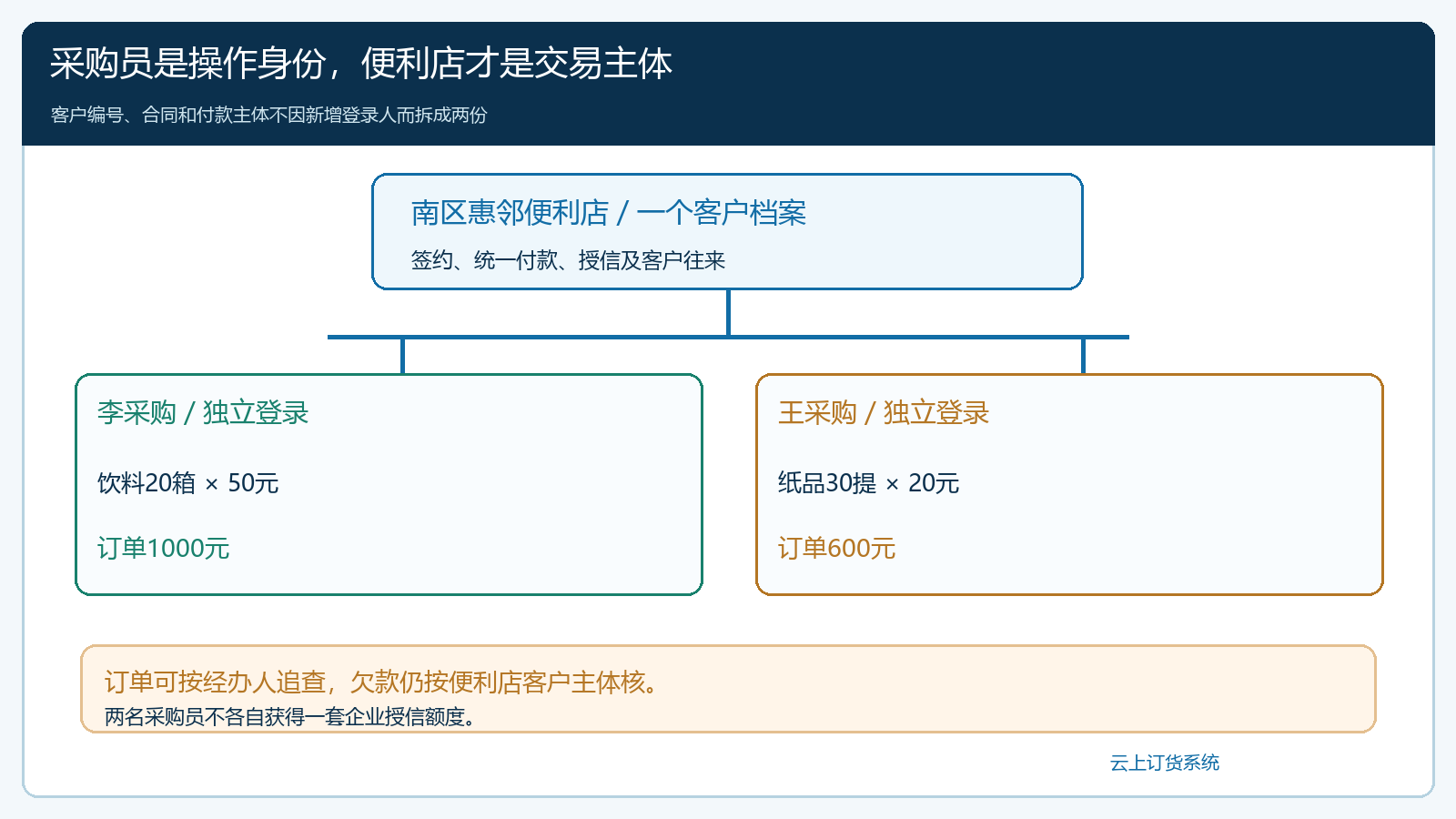Select the line 签约、统一付款、授信及客户往来
1456x819 pixels.
[568, 260]
